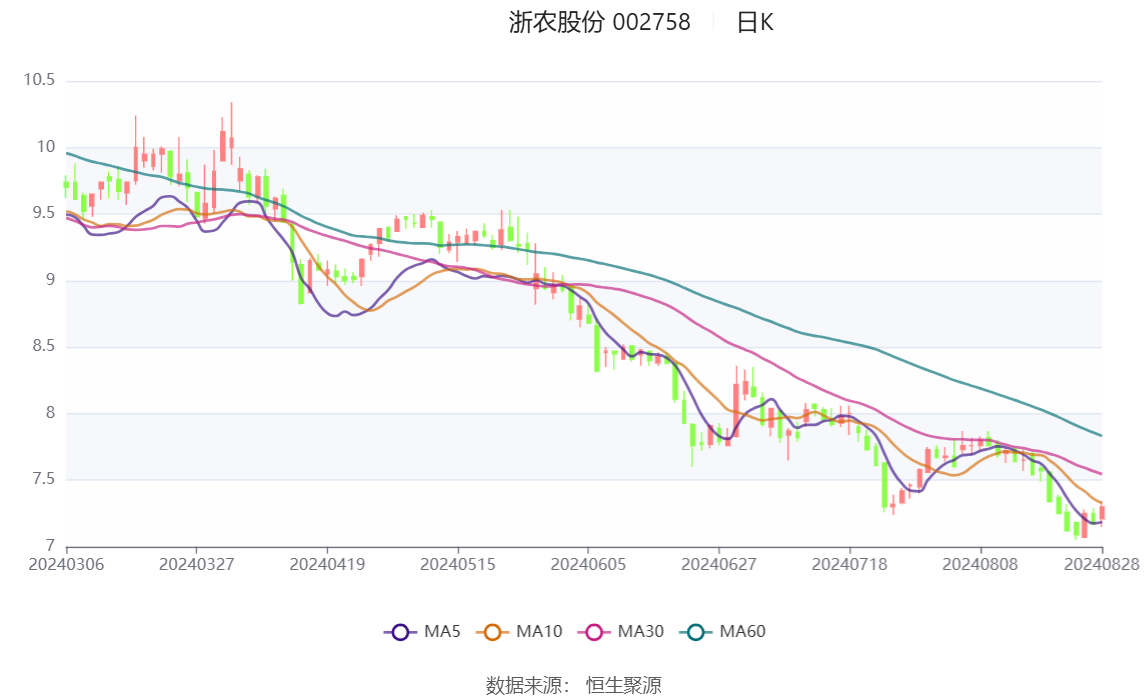Toggle the MA5 legend marker

tap(400, 632)
